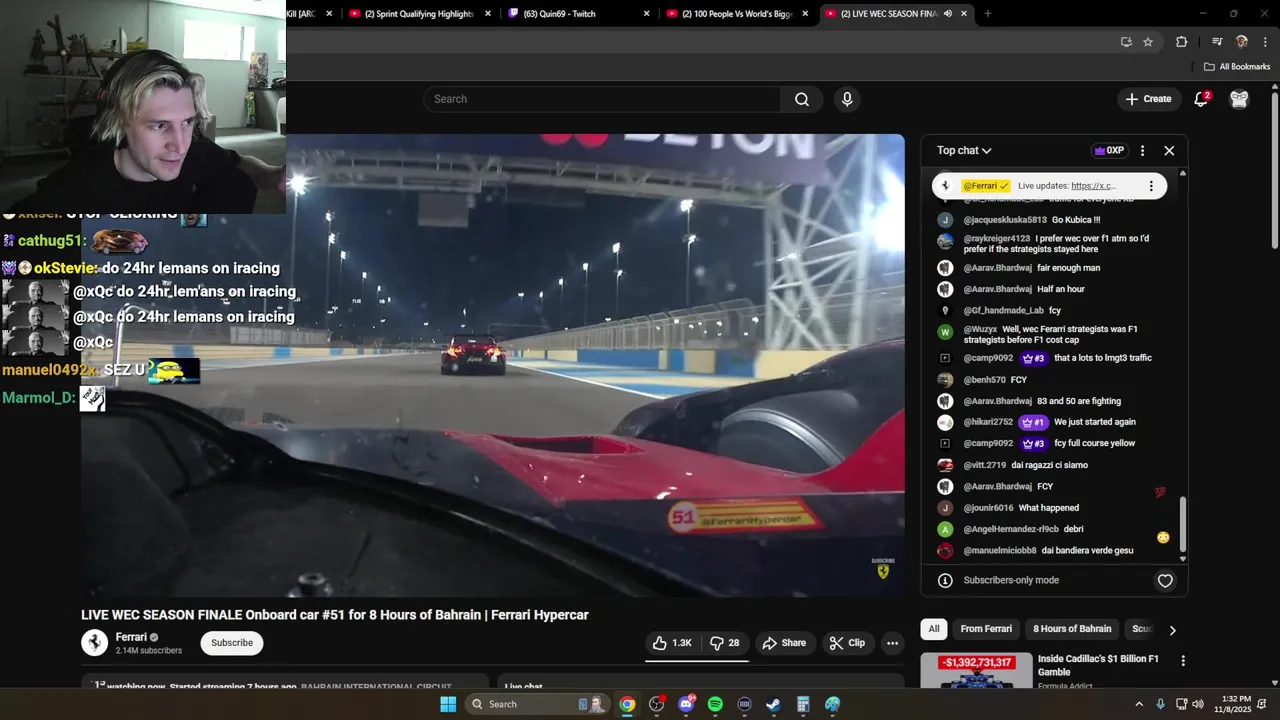Image resolution: width=1280 pixels, height=720 pixels.
Task: Close the live chat panel
Action: [x=1169, y=150]
